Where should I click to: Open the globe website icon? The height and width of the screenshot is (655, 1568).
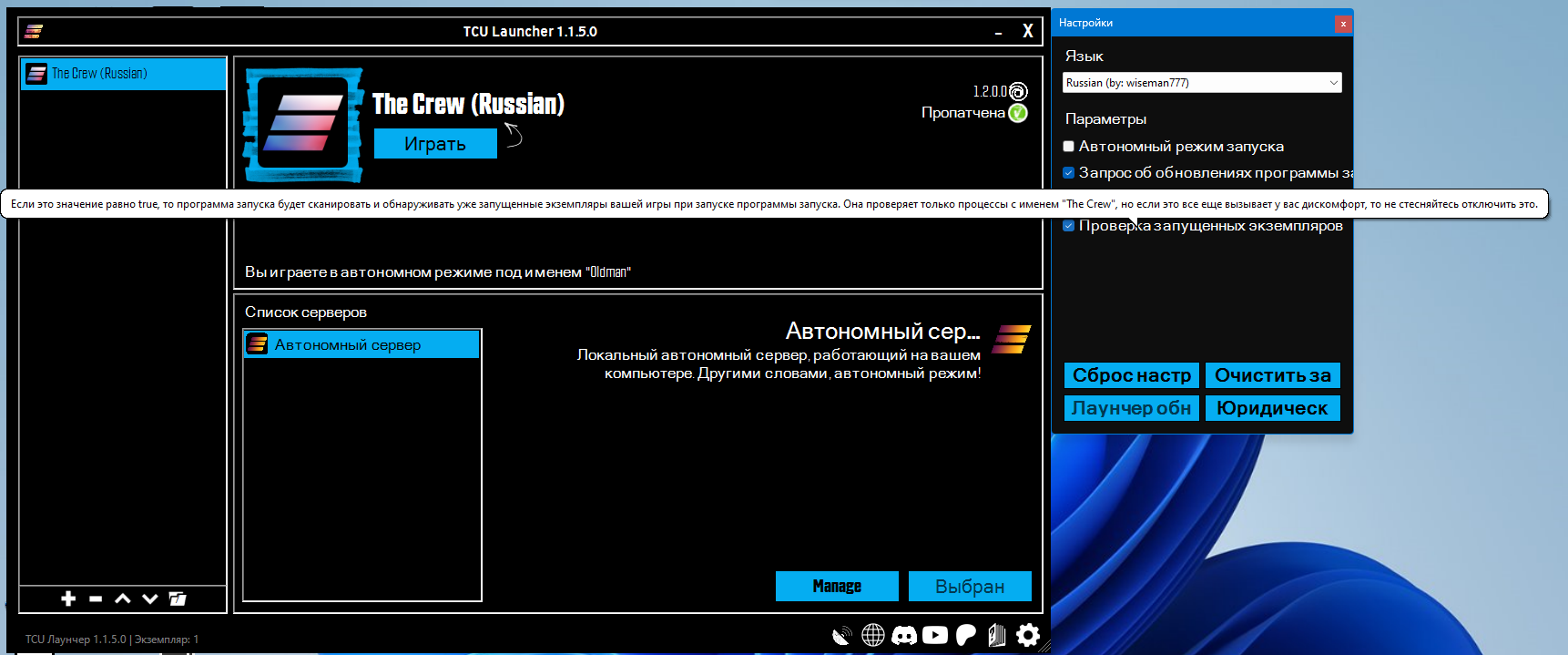[x=873, y=635]
